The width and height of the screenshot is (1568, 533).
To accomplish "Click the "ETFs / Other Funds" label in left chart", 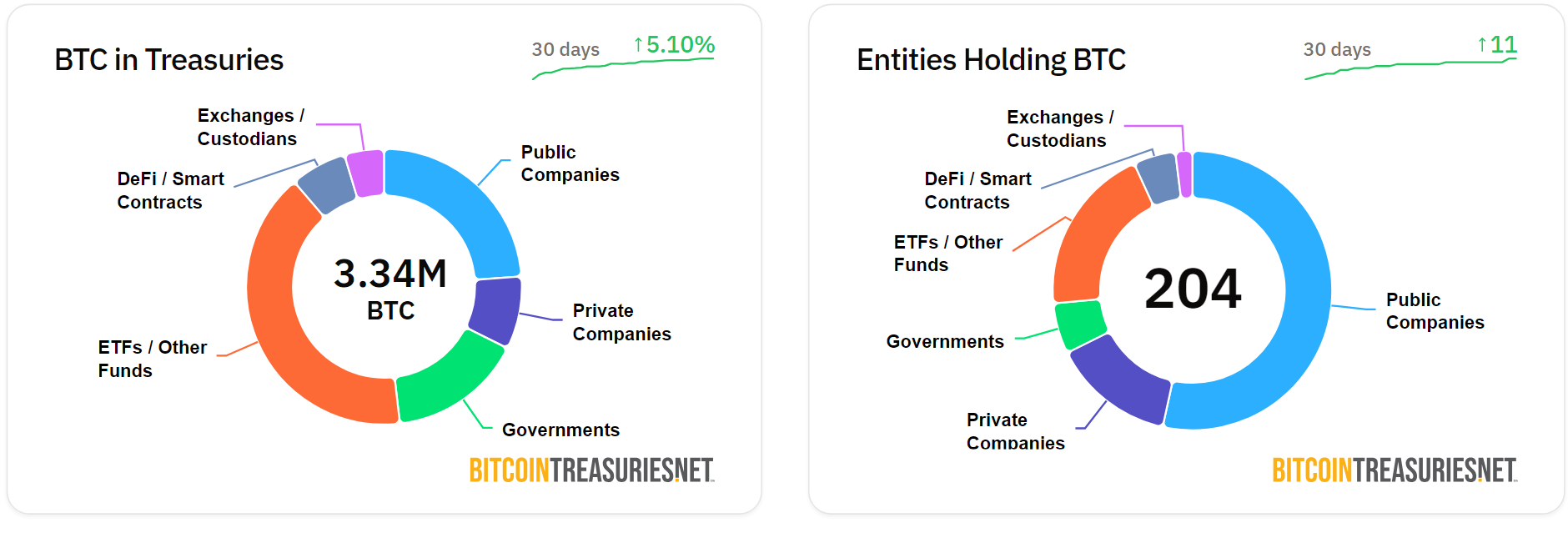I will [x=152, y=359].
